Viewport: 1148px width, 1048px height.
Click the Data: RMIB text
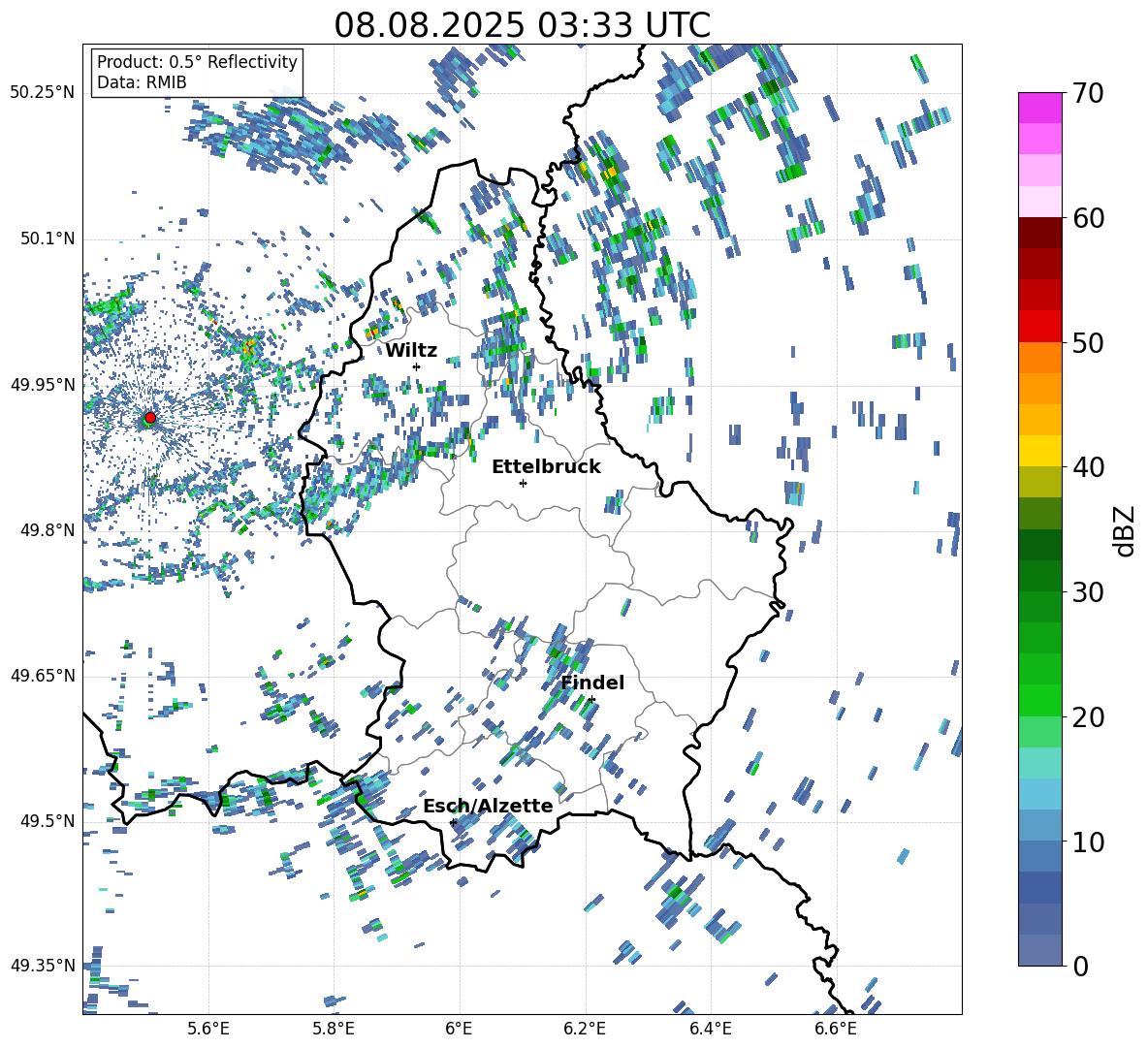coord(142,82)
